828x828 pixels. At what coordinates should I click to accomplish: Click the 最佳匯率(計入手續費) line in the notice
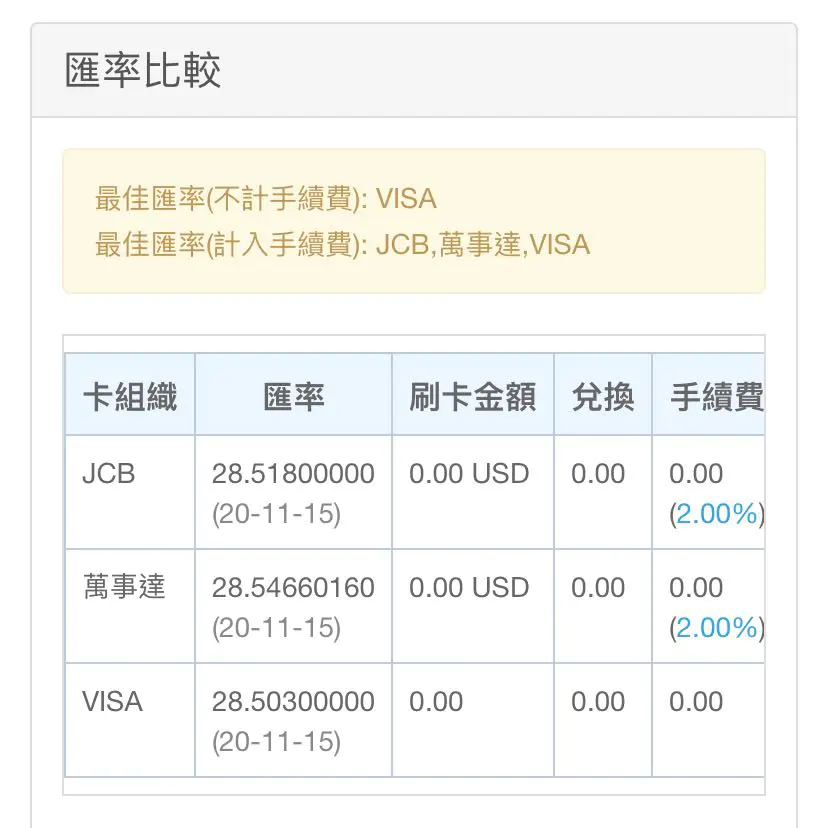342,244
